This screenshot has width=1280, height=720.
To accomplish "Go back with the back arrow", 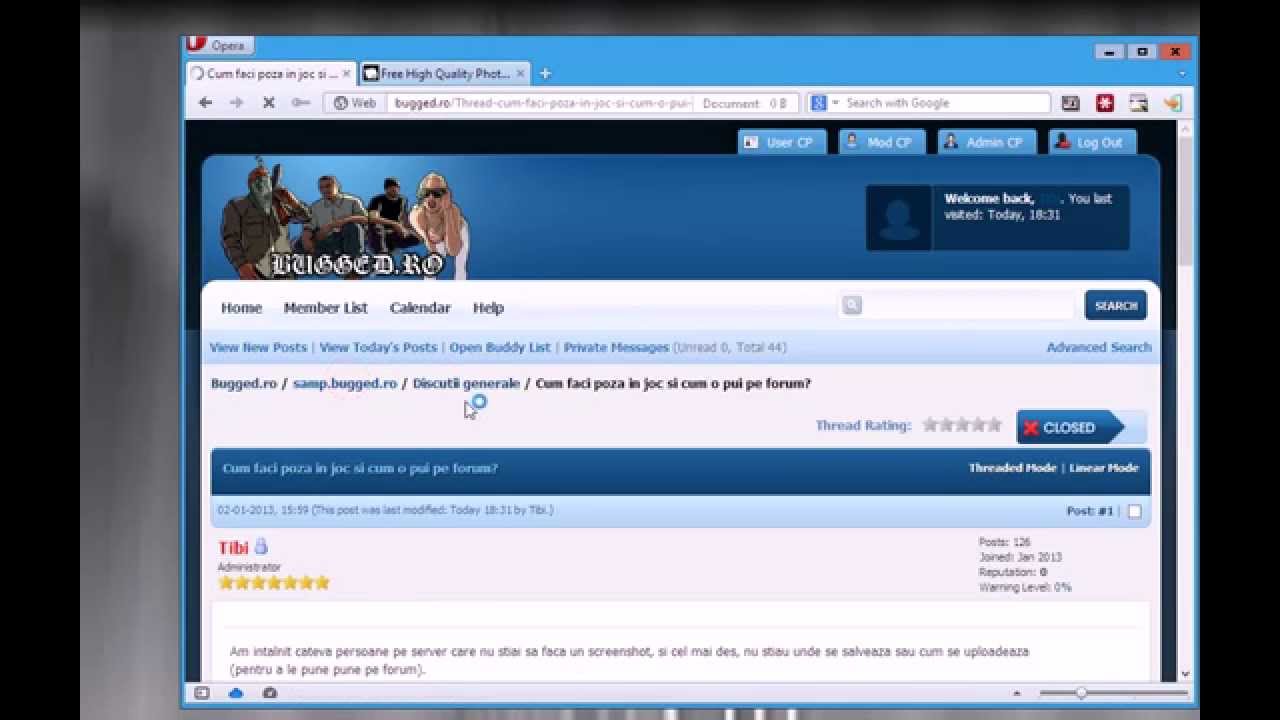I will pyautogui.click(x=205, y=103).
